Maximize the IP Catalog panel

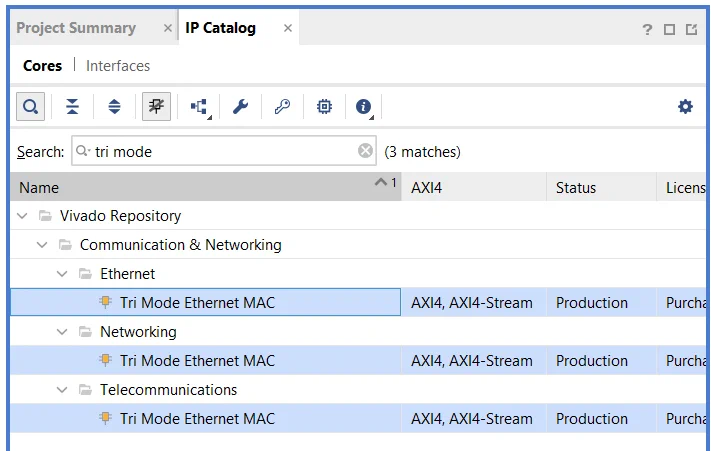[x=669, y=29]
